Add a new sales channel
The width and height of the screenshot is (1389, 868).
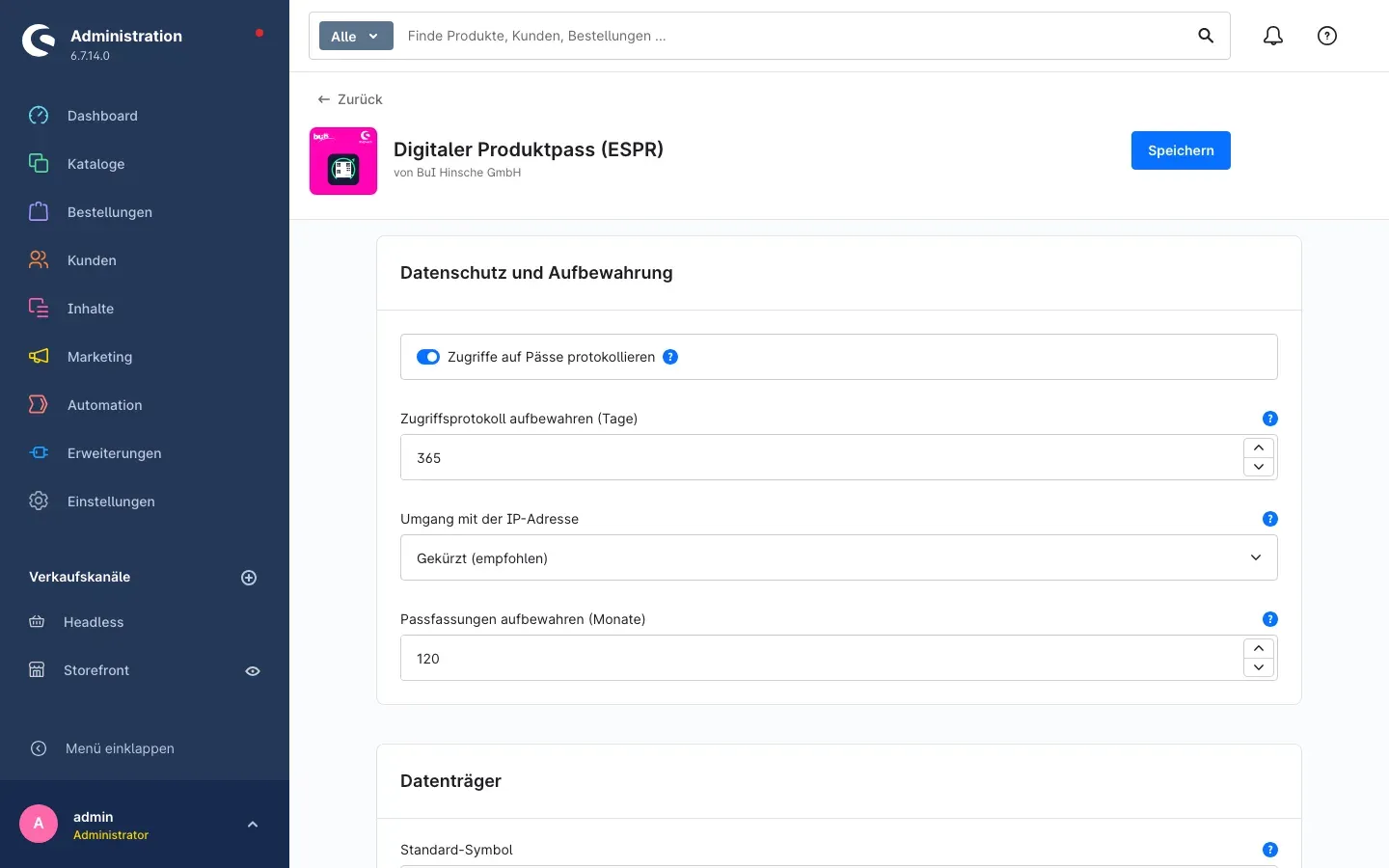249,578
